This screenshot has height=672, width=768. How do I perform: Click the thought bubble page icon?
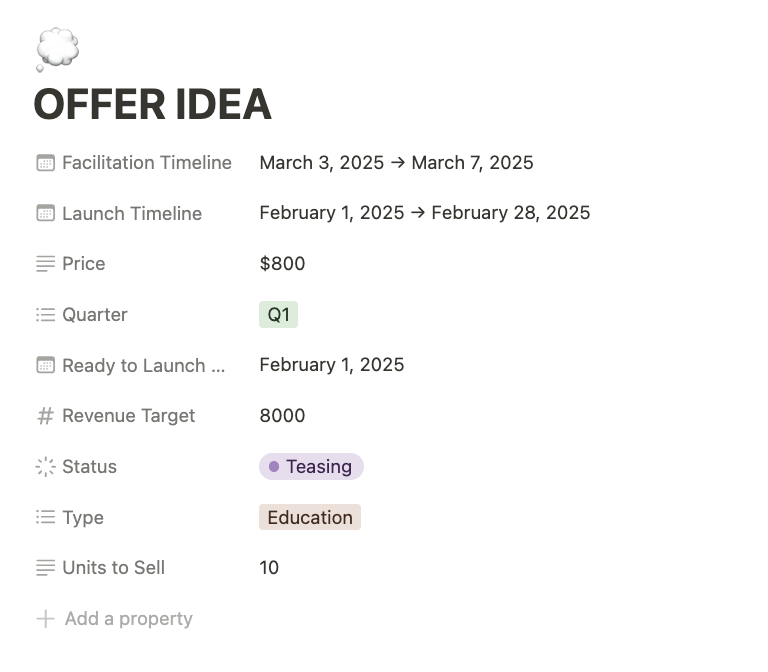tap(57, 49)
